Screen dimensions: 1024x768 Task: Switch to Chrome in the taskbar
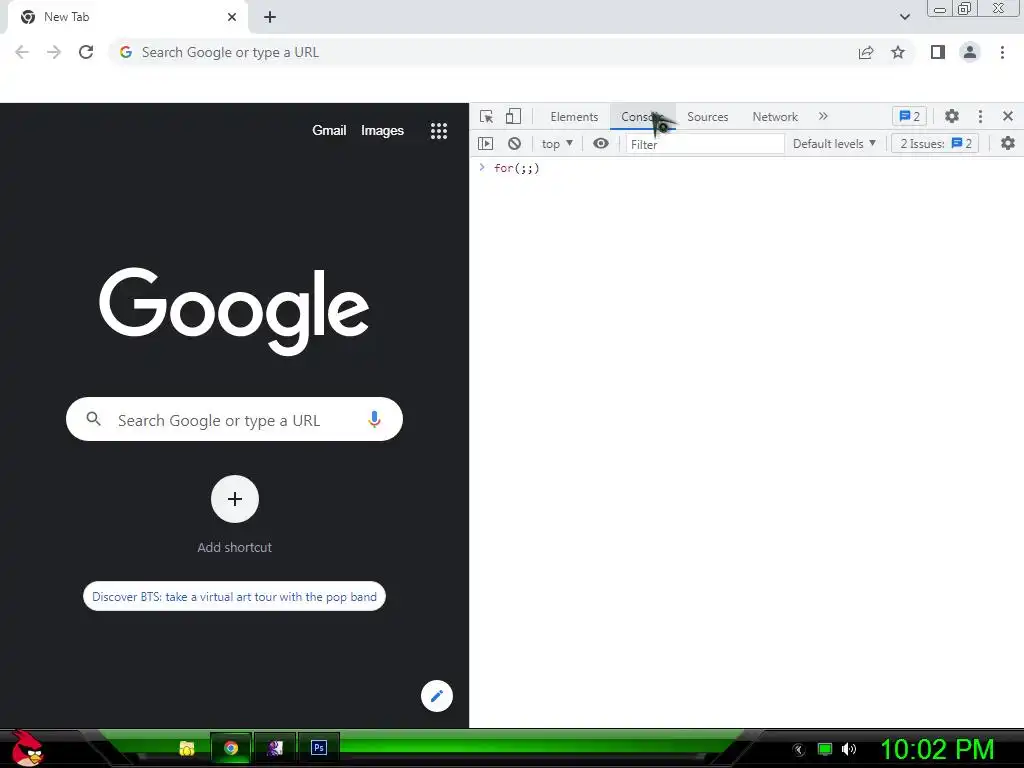click(x=231, y=748)
